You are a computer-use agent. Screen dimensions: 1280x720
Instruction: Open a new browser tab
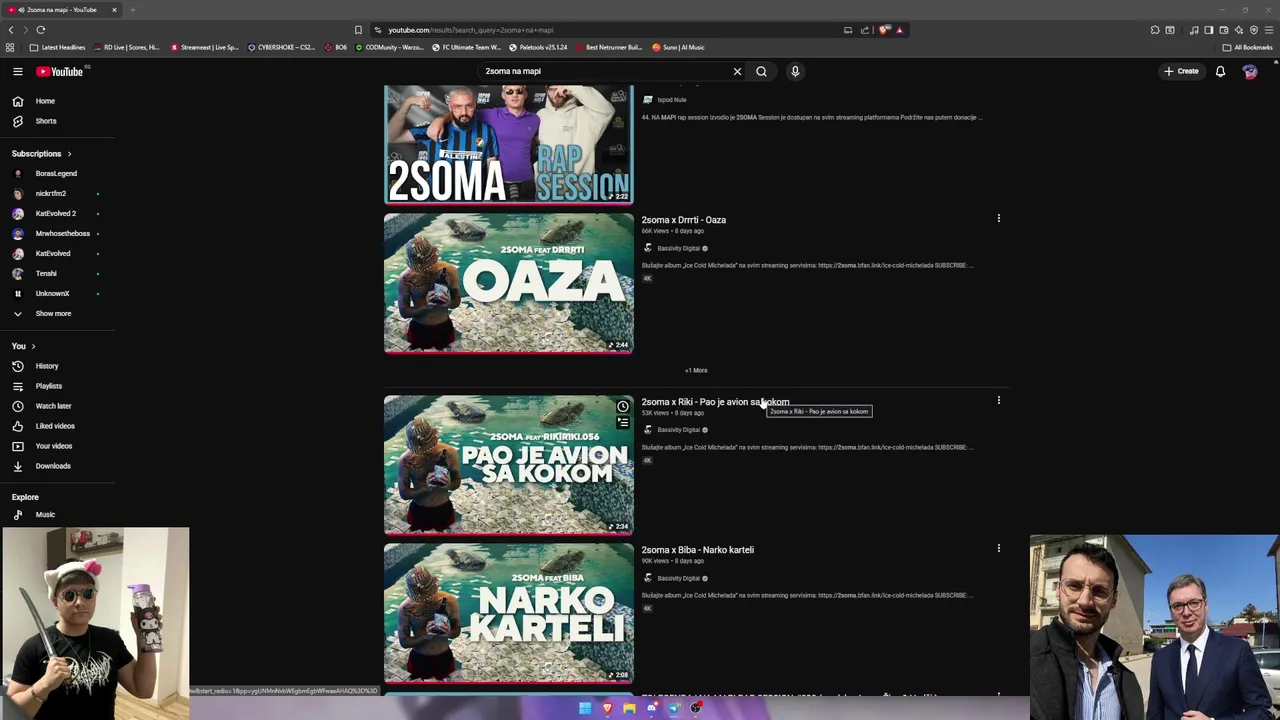(132, 10)
